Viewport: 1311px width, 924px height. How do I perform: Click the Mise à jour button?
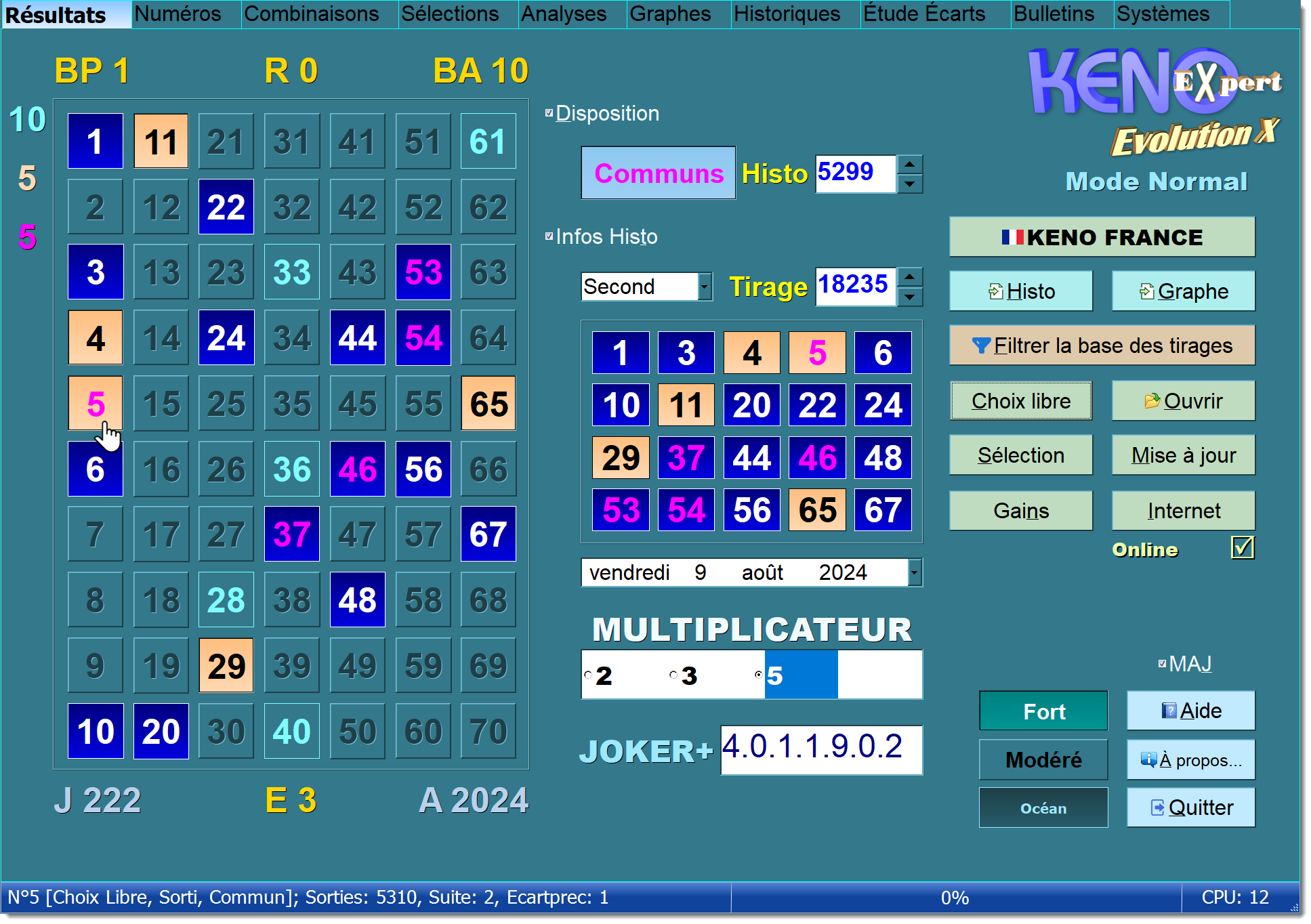tap(1183, 455)
